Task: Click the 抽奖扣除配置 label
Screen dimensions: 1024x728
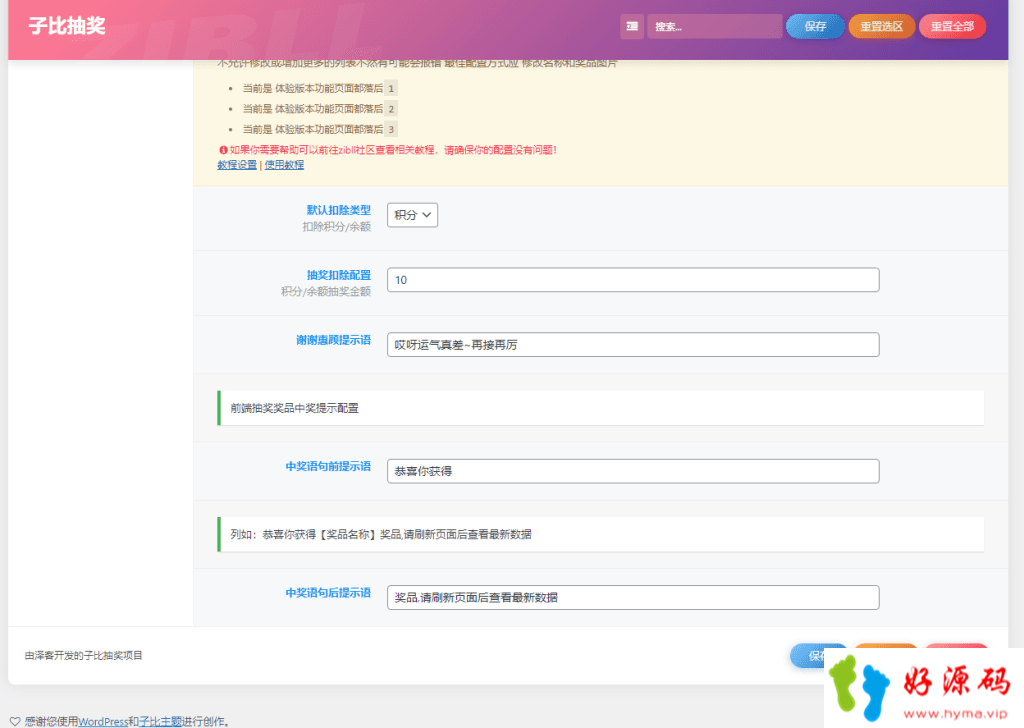Action: [x=338, y=275]
